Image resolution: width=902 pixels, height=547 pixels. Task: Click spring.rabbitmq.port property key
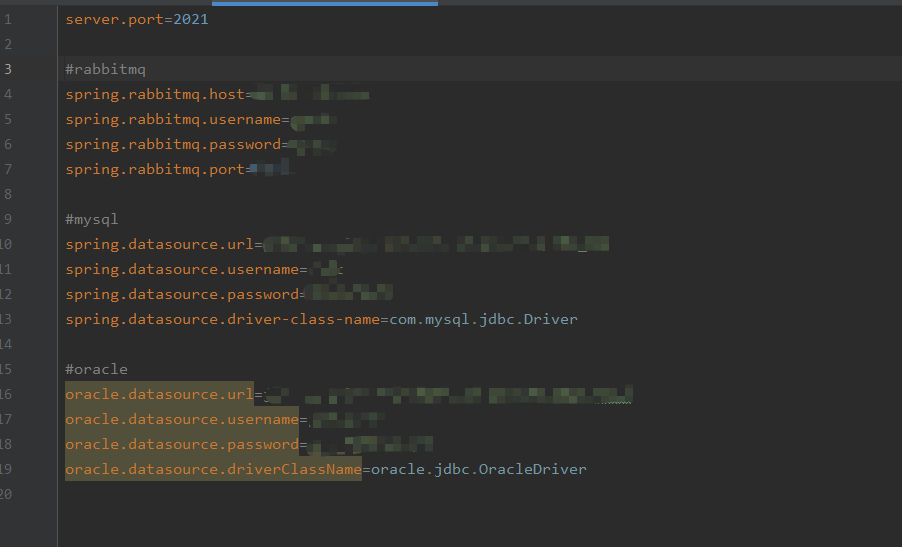tap(155, 170)
